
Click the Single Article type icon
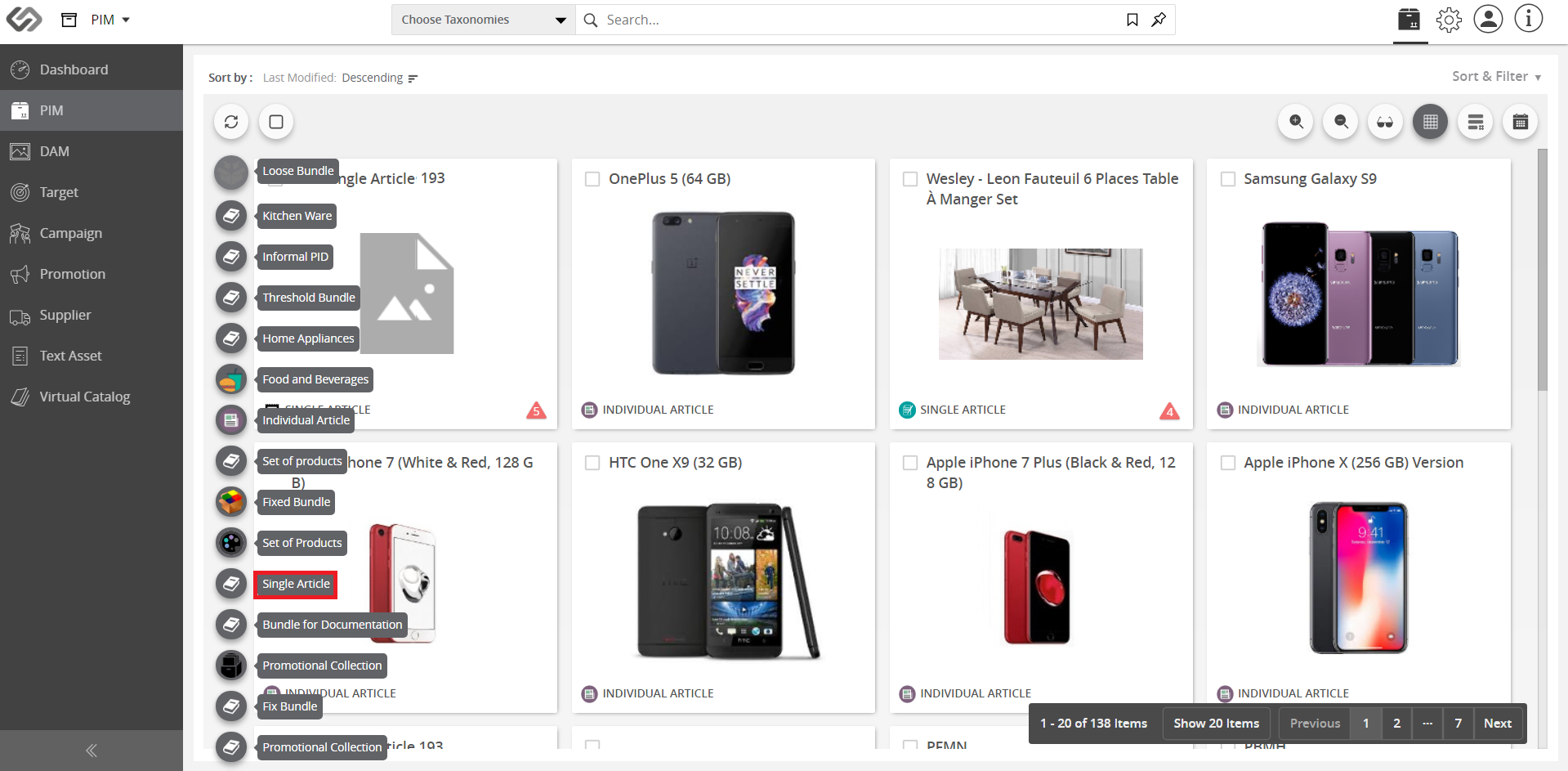pyautogui.click(x=231, y=584)
